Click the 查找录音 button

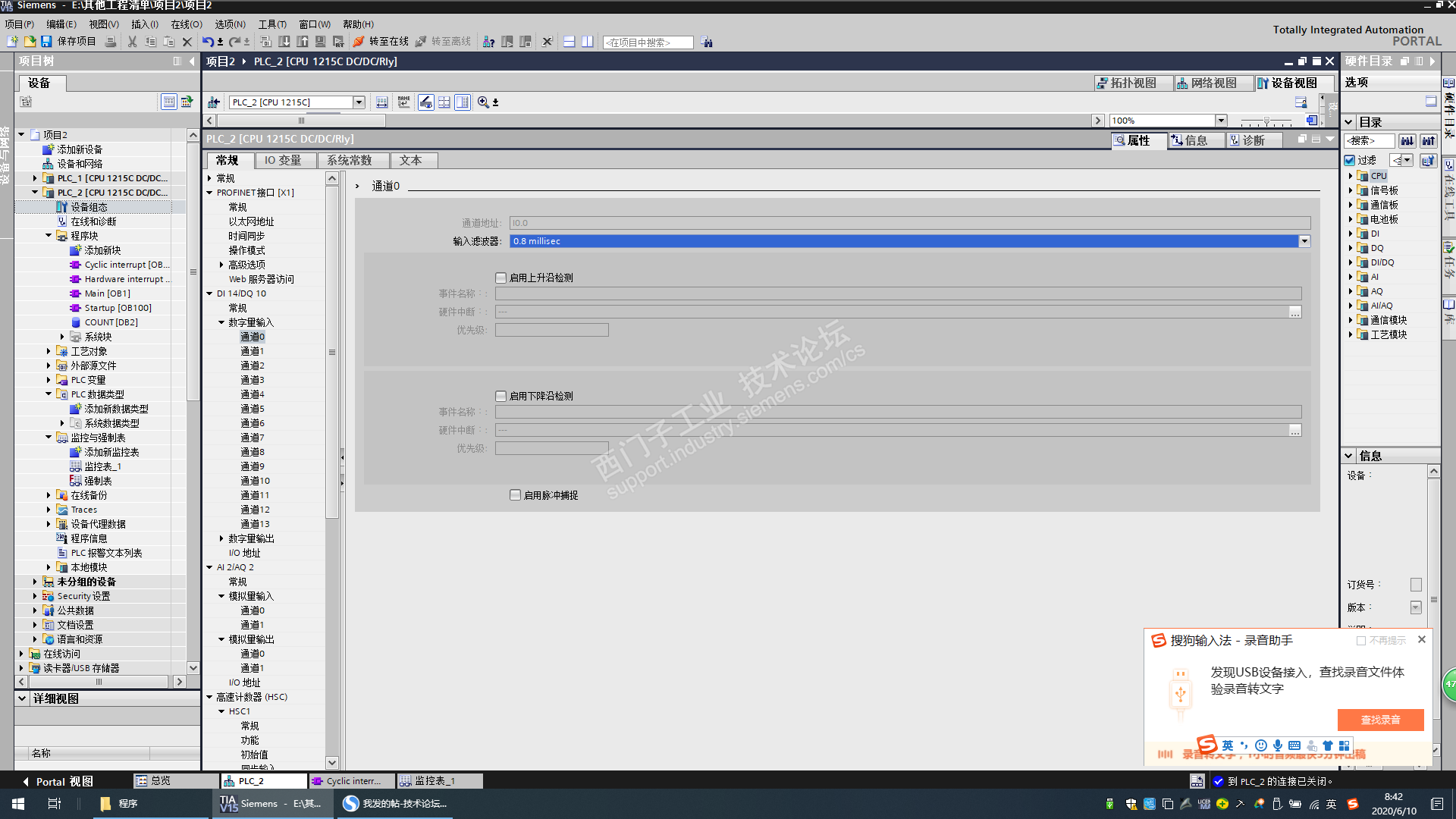pyautogui.click(x=1379, y=720)
